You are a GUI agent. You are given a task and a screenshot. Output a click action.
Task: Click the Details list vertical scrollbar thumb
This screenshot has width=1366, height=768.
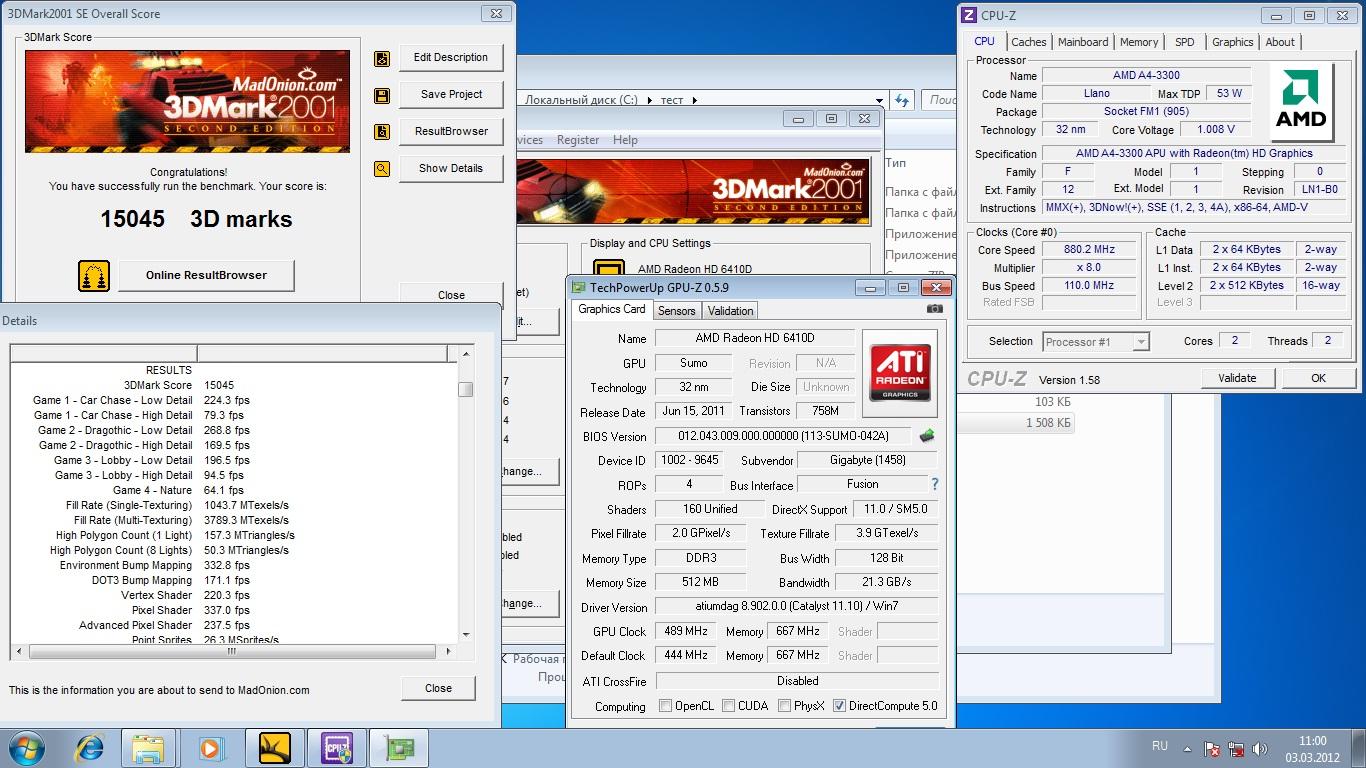[x=465, y=389]
